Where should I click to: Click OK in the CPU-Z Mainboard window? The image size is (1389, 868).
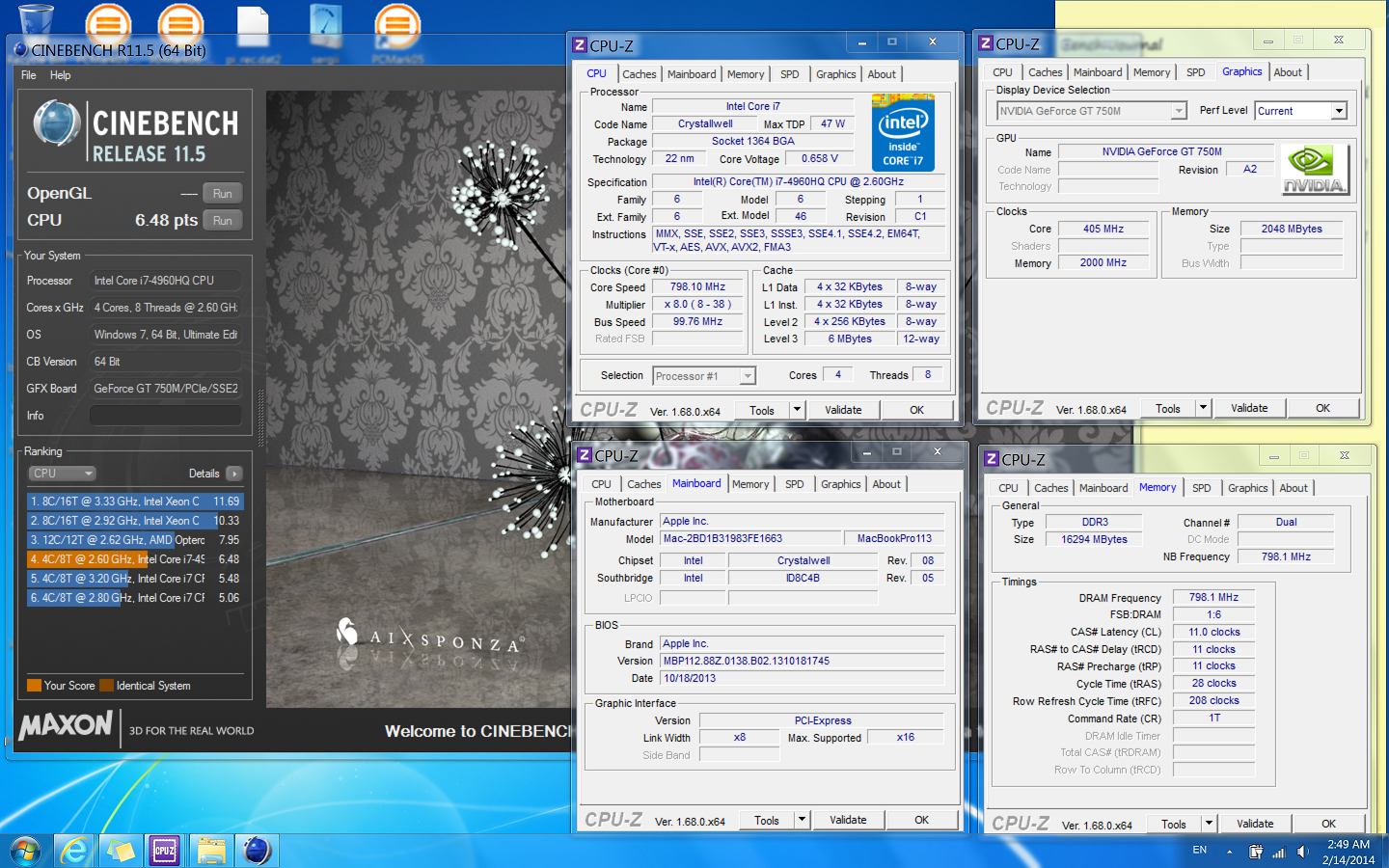pyautogui.click(x=922, y=820)
